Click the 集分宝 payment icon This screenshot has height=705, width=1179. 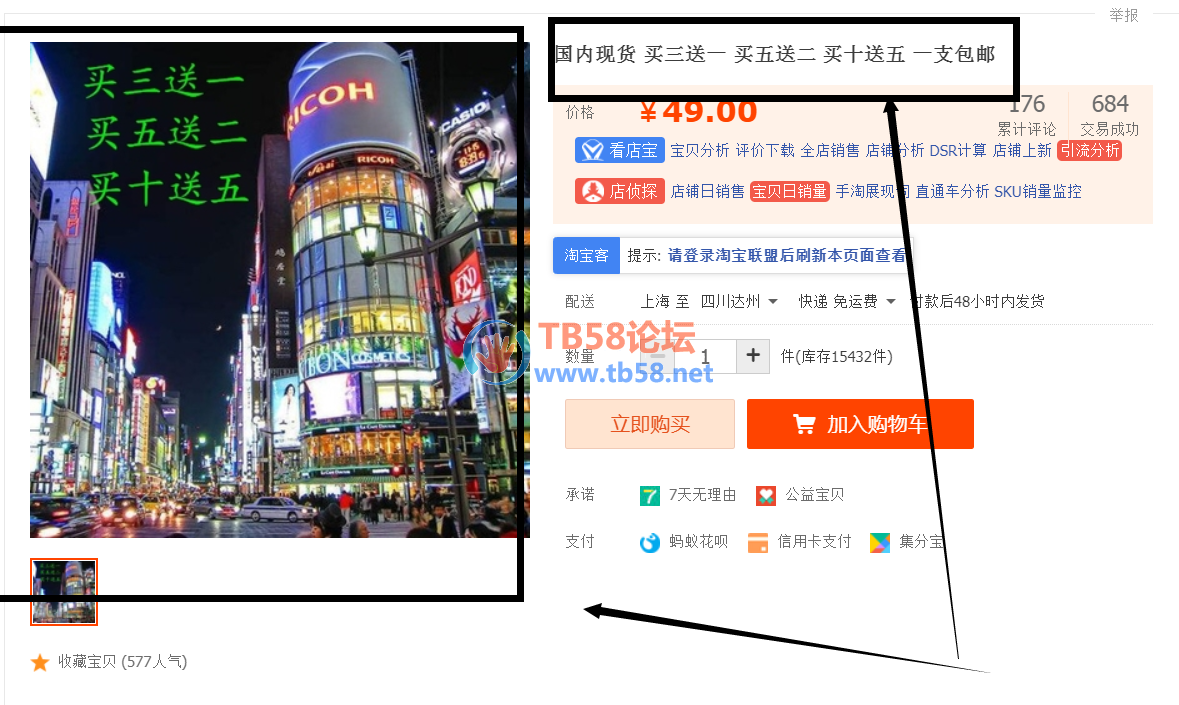point(880,542)
